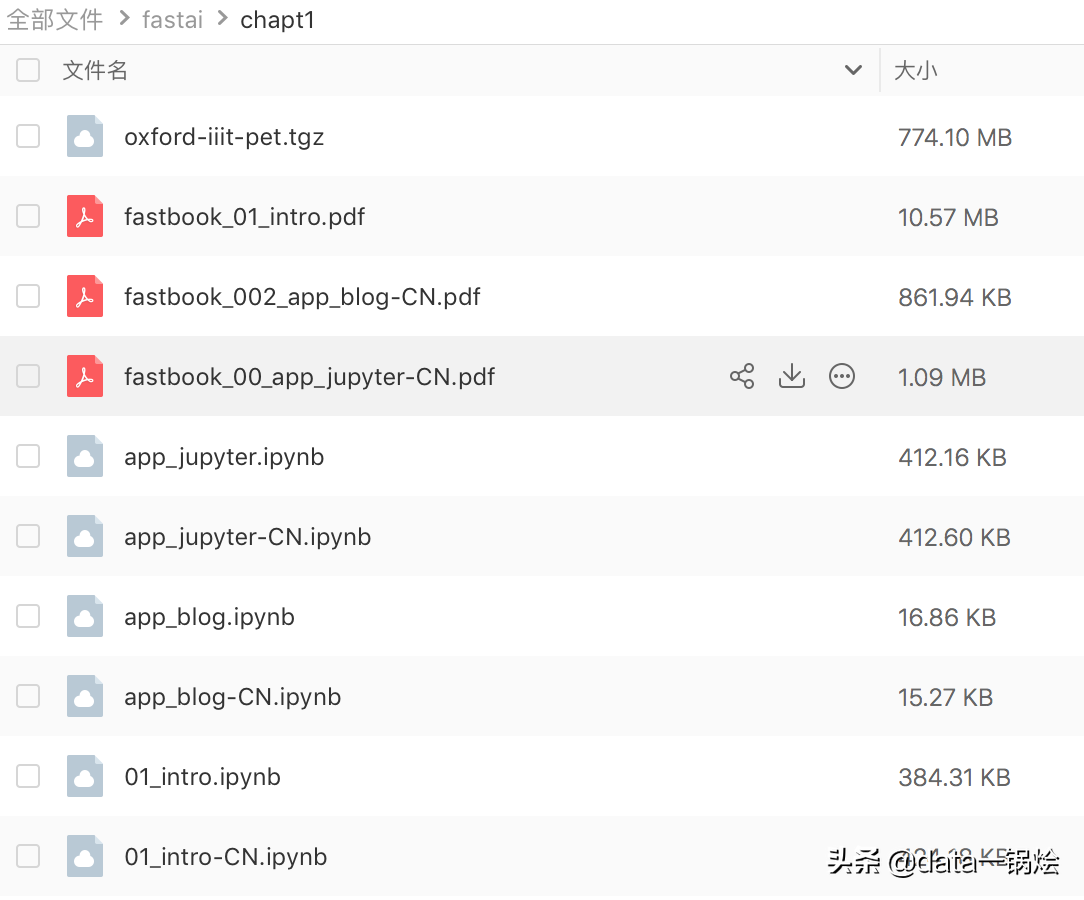Click the PDF icon of fastbook_002_app_blog-CN.pdf

click(x=85, y=297)
